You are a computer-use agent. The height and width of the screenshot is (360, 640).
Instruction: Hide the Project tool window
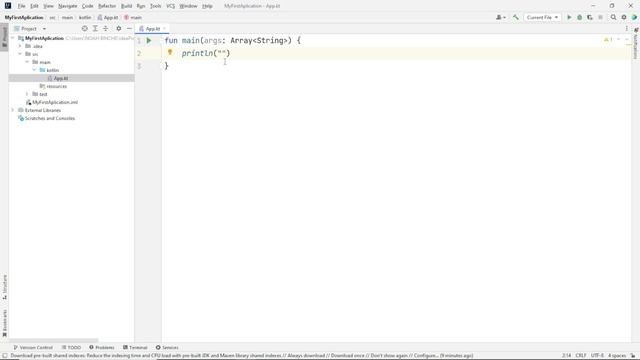(x=129, y=29)
